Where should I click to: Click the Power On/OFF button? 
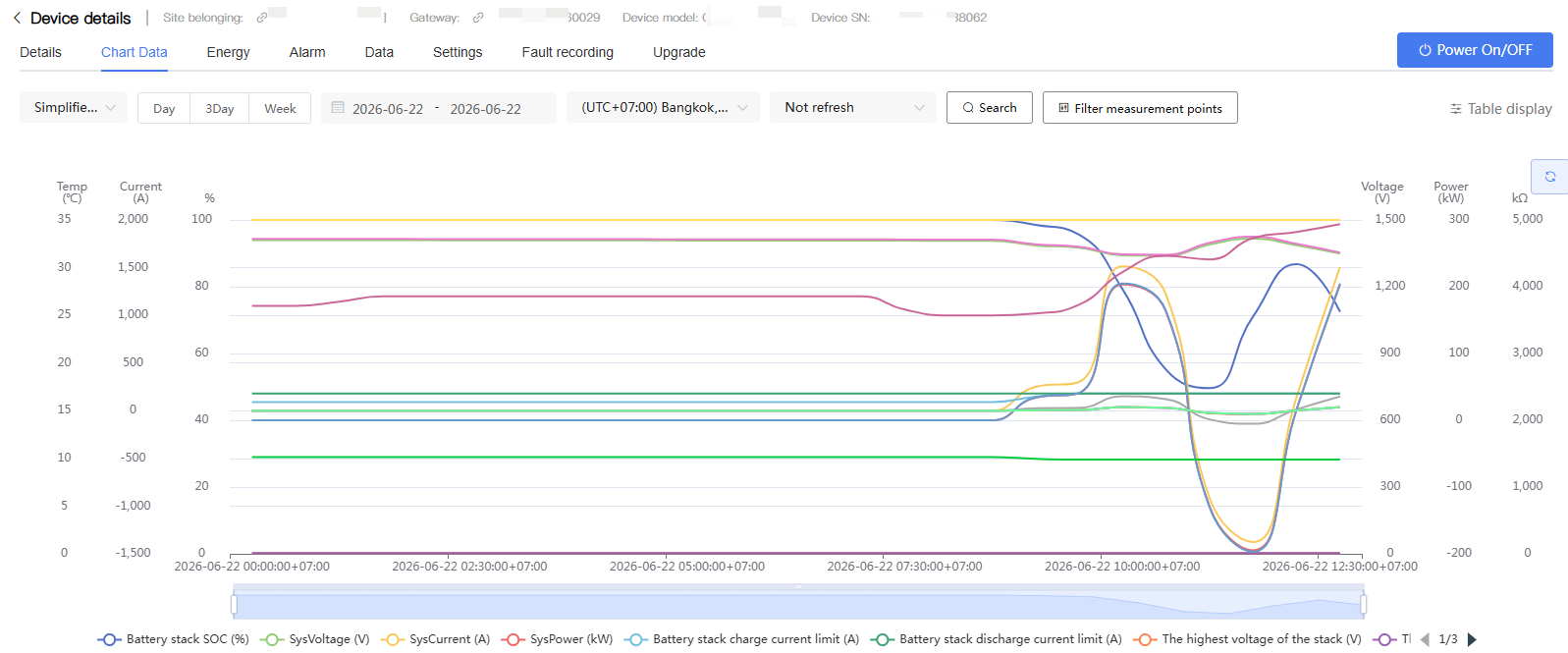(1475, 50)
